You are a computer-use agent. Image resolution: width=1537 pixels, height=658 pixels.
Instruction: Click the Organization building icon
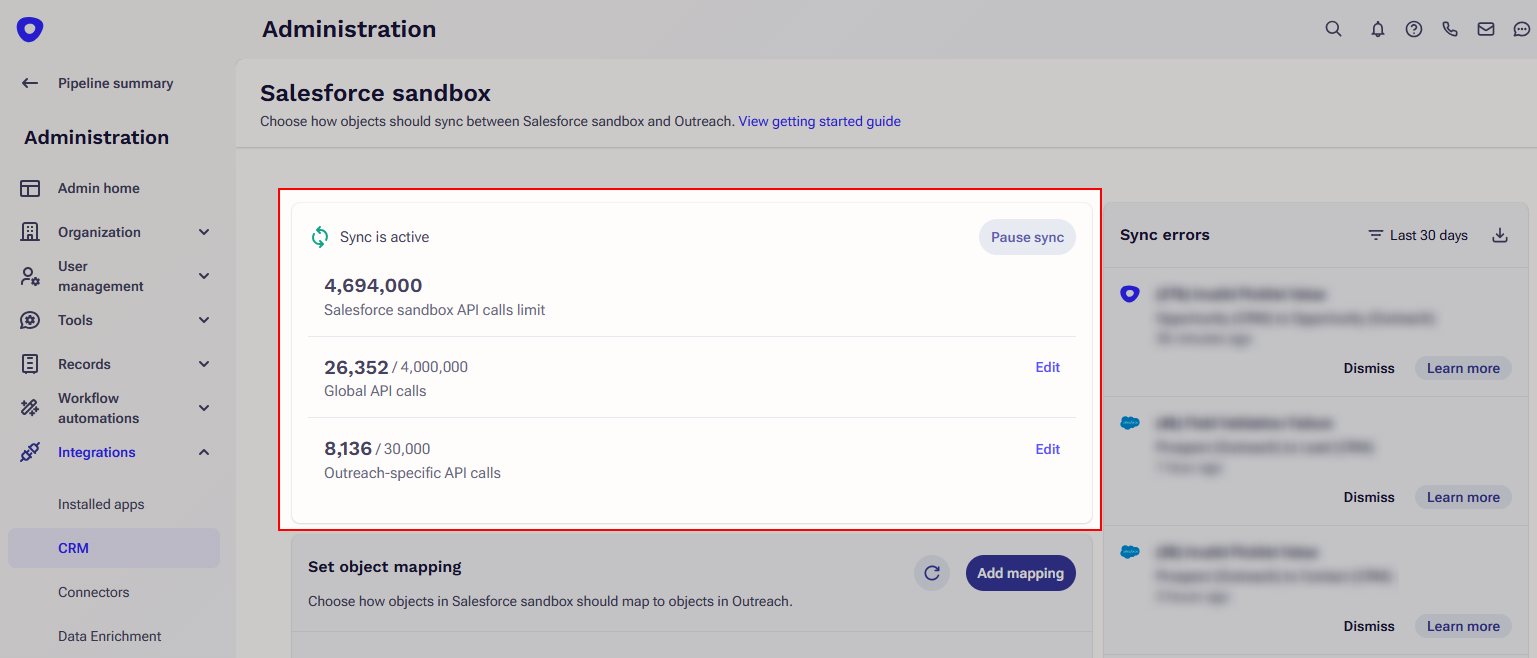[x=30, y=232]
